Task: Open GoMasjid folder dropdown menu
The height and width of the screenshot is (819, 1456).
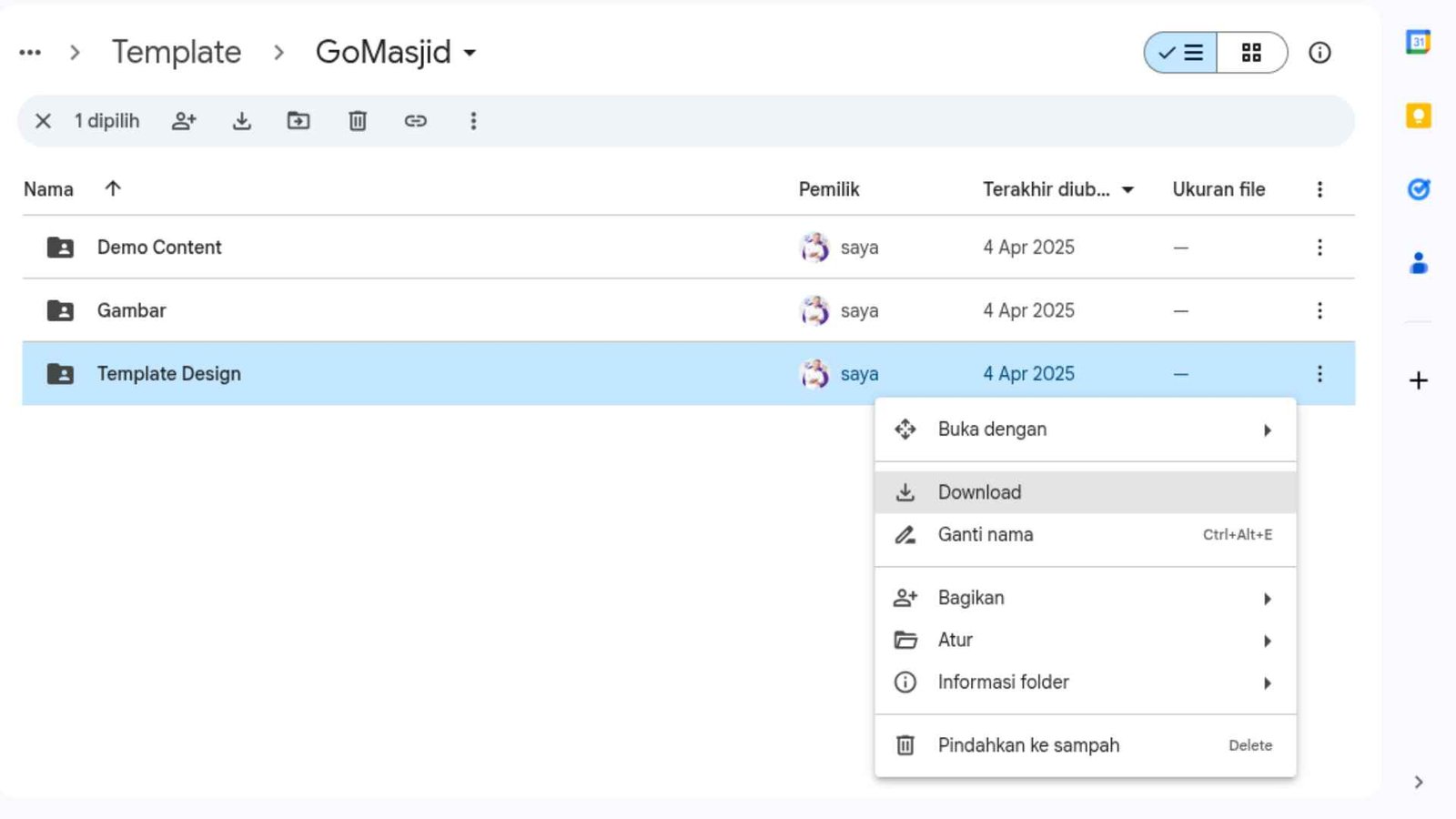Action: click(x=395, y=53)
